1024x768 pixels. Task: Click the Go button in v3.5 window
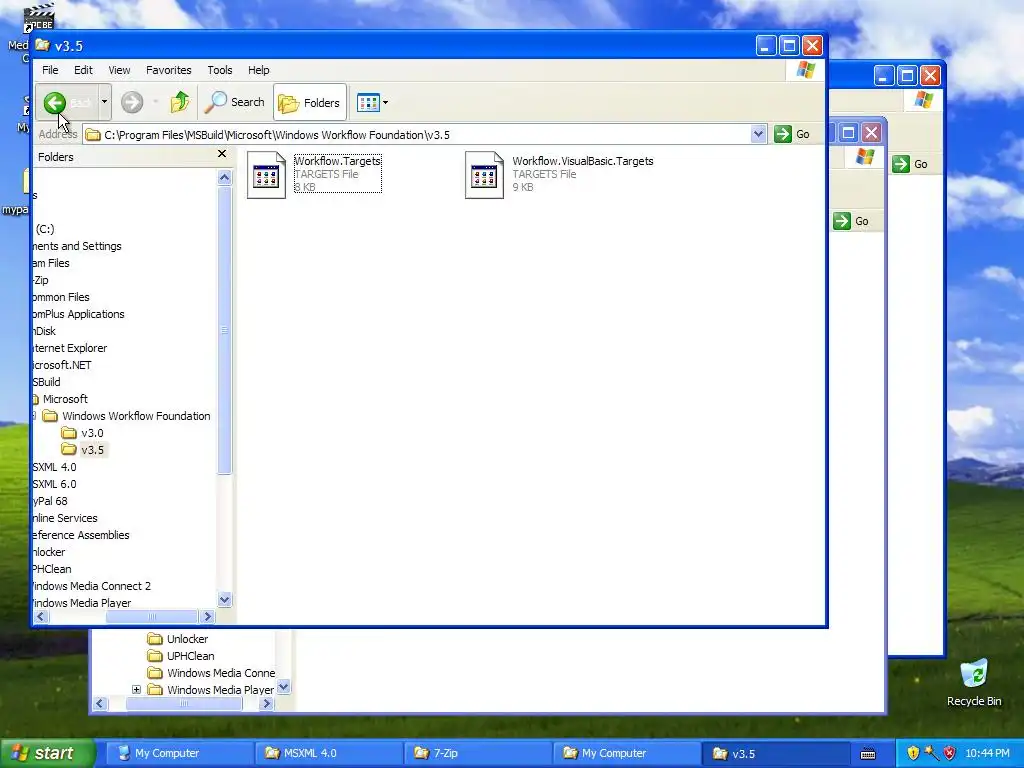click(x=792, y=134)
